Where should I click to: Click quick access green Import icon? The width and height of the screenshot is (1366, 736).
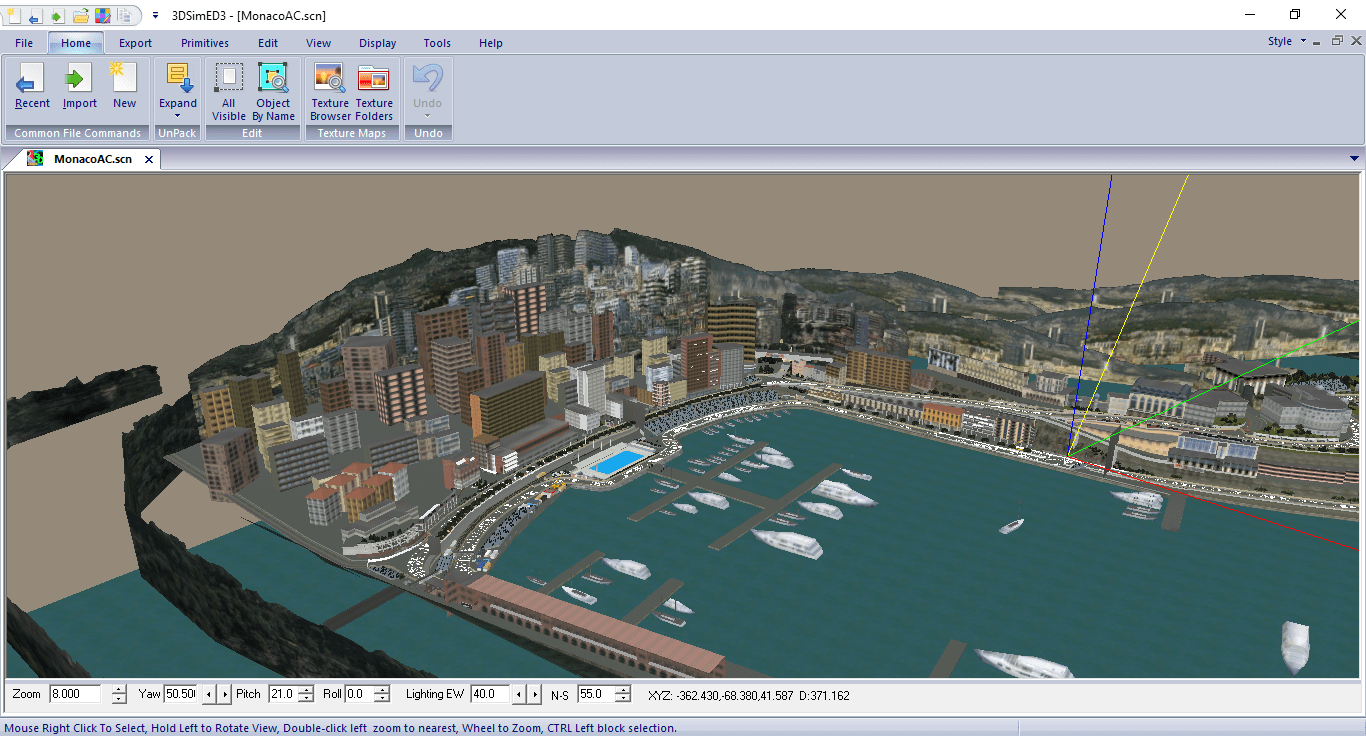[57, 15]
